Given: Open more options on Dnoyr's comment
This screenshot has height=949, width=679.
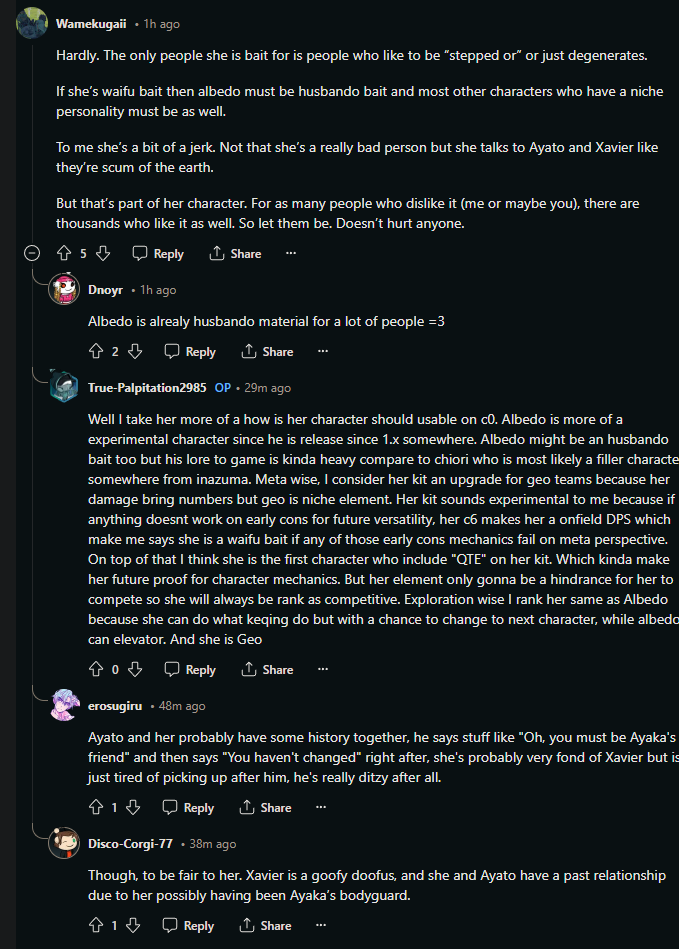Looking at the screenshot, I should (323, 352).
